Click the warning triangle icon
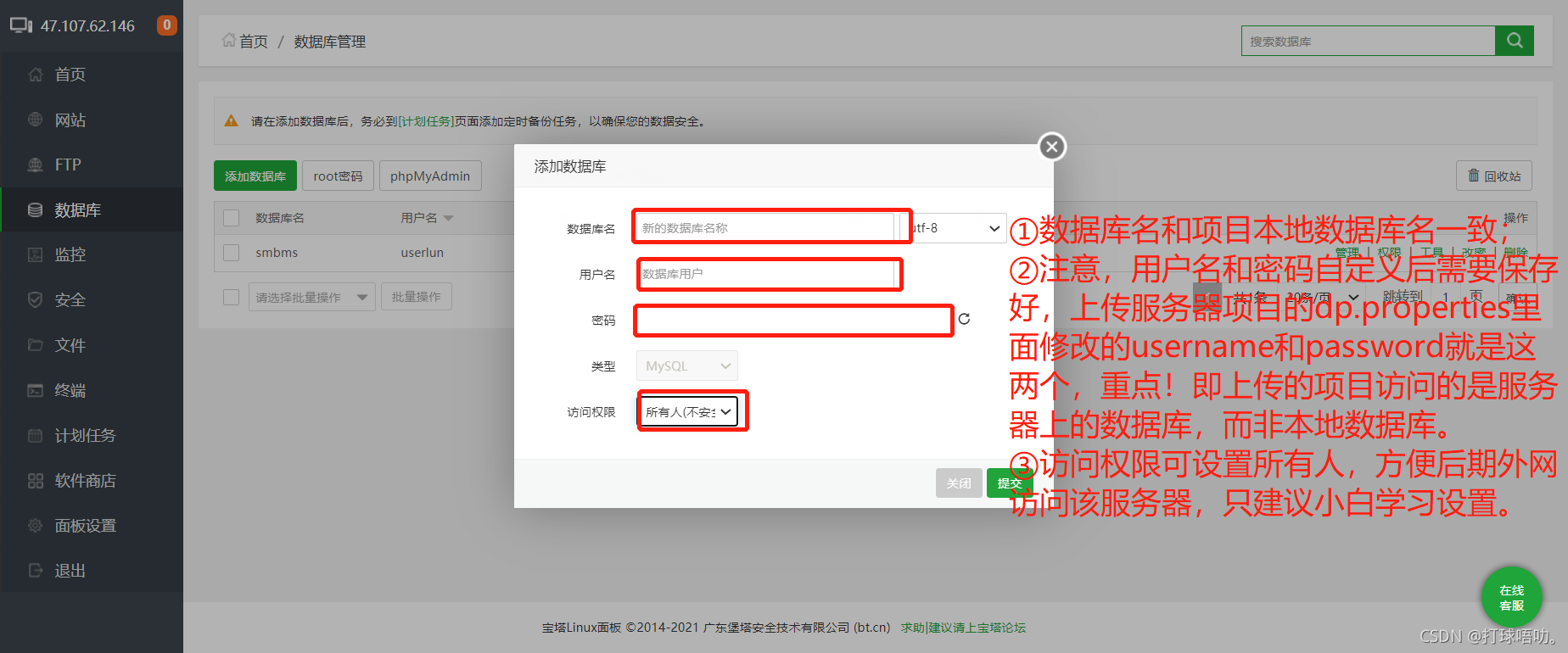 [x=231, y=121]
